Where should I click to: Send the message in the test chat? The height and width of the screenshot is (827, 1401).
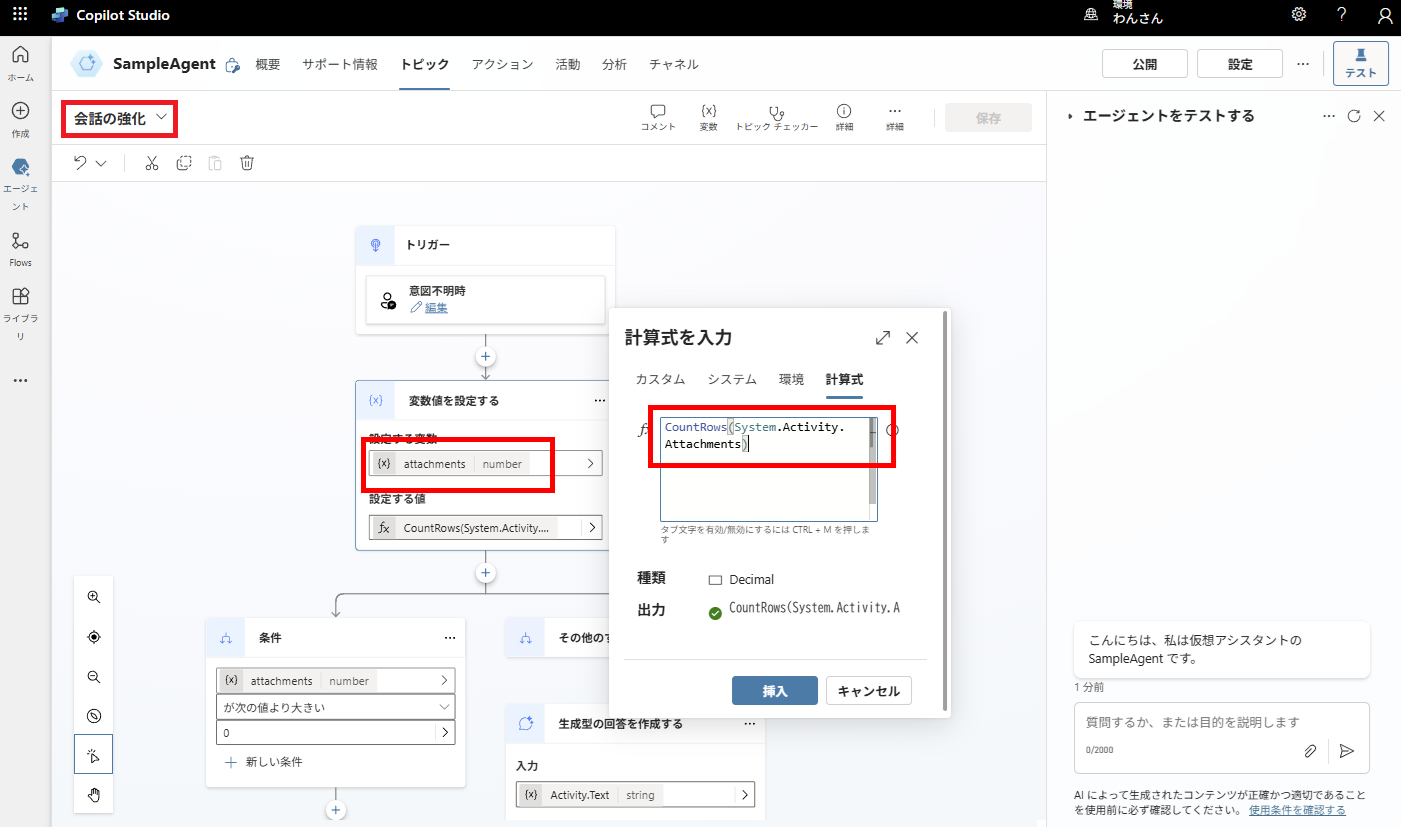tap(1346, 750)
